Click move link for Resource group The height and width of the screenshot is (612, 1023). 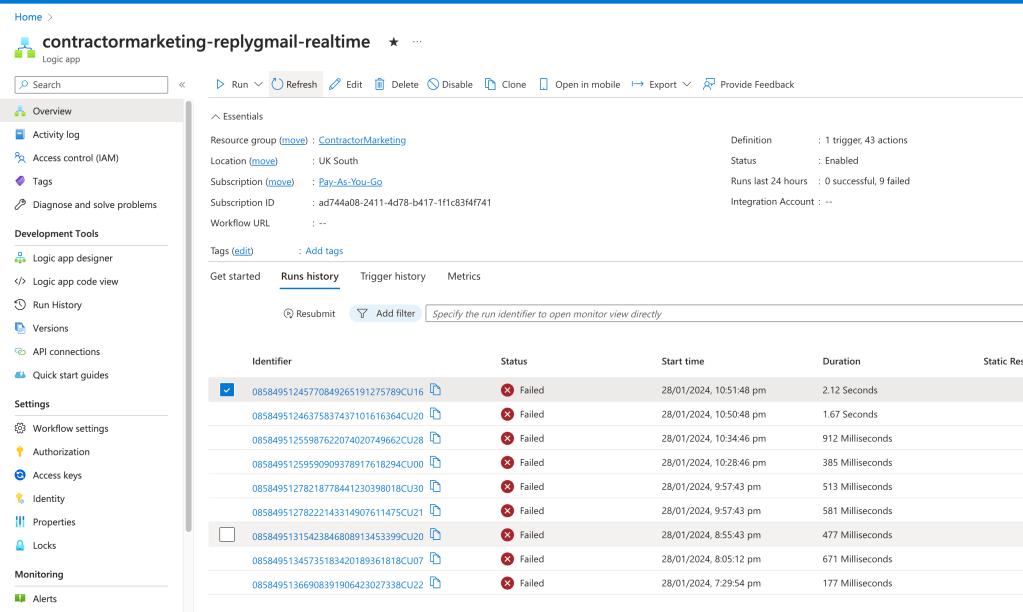[294, 140]
